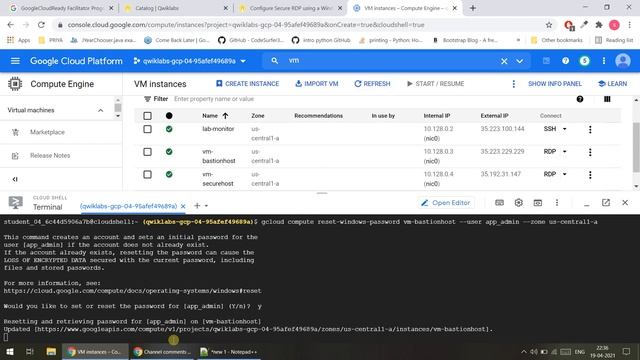The height and width of the screenshot is (360, 640).
Task: Open Cloud Shell terminal settings gear
Action: [x=518, y=203]
